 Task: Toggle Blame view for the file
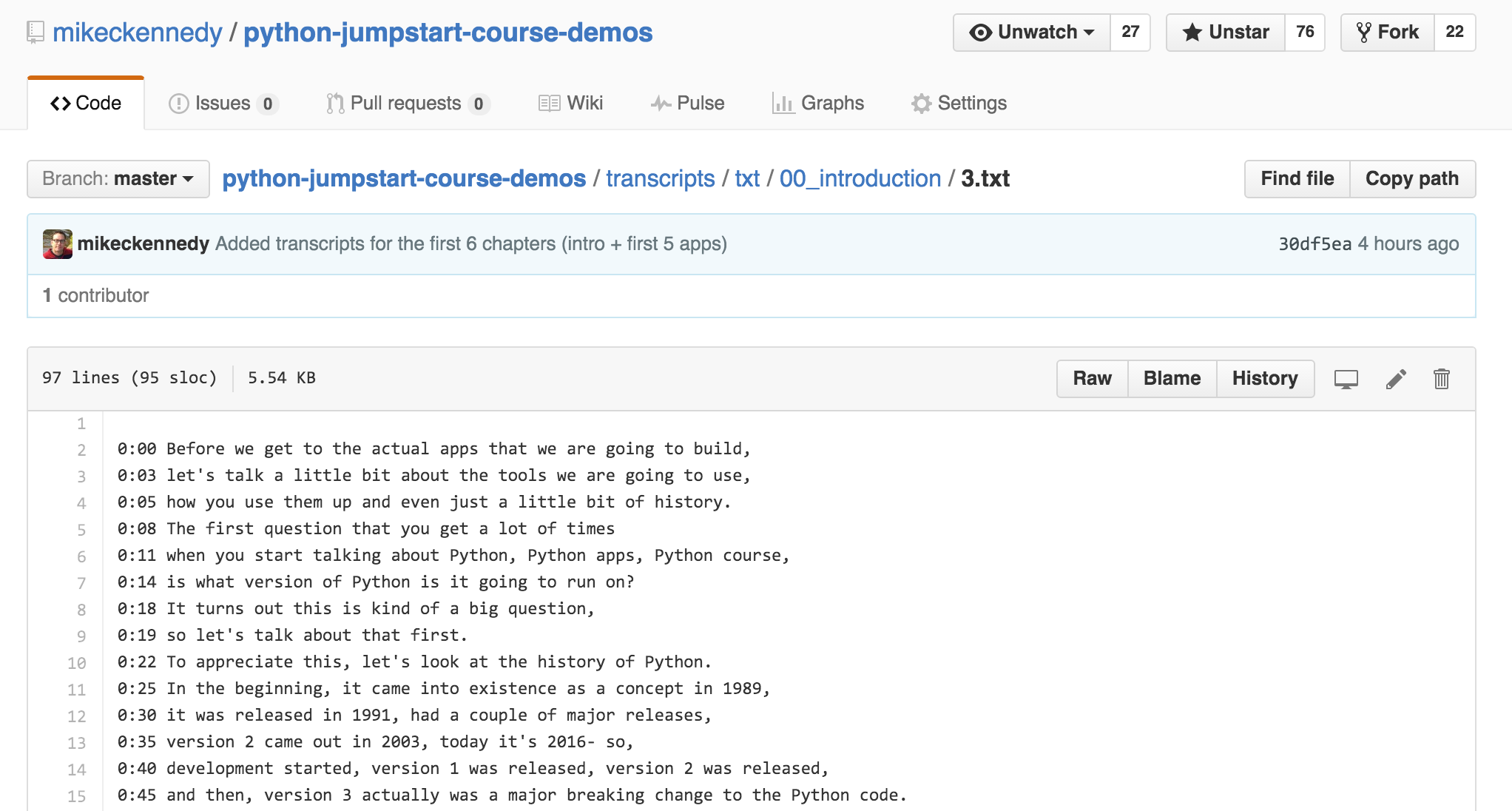point(1171,378)
